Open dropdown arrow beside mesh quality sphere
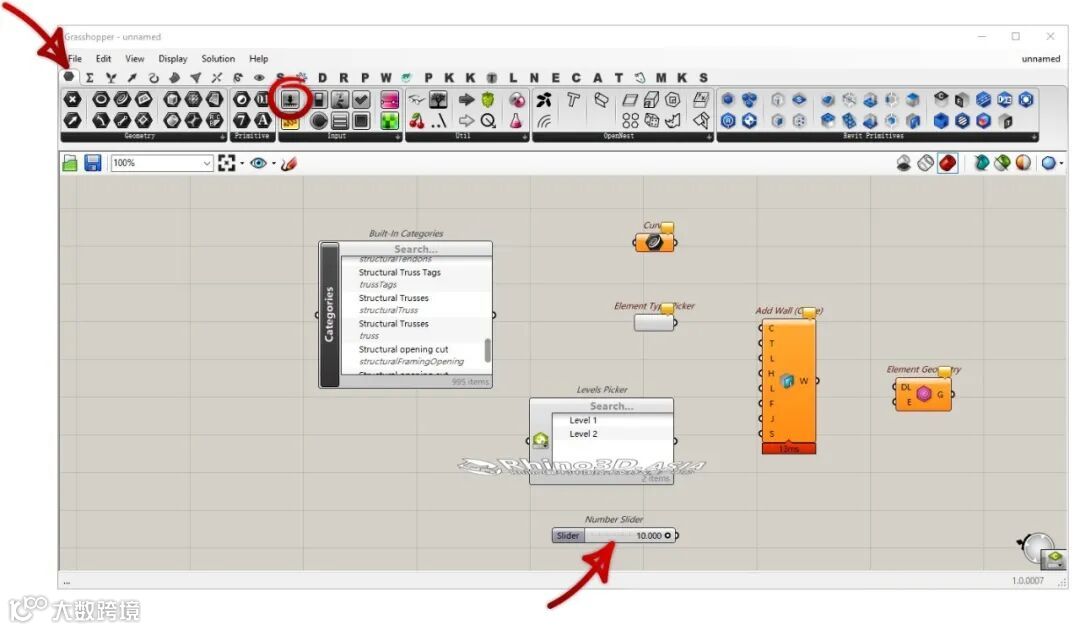 (1061, 164)
